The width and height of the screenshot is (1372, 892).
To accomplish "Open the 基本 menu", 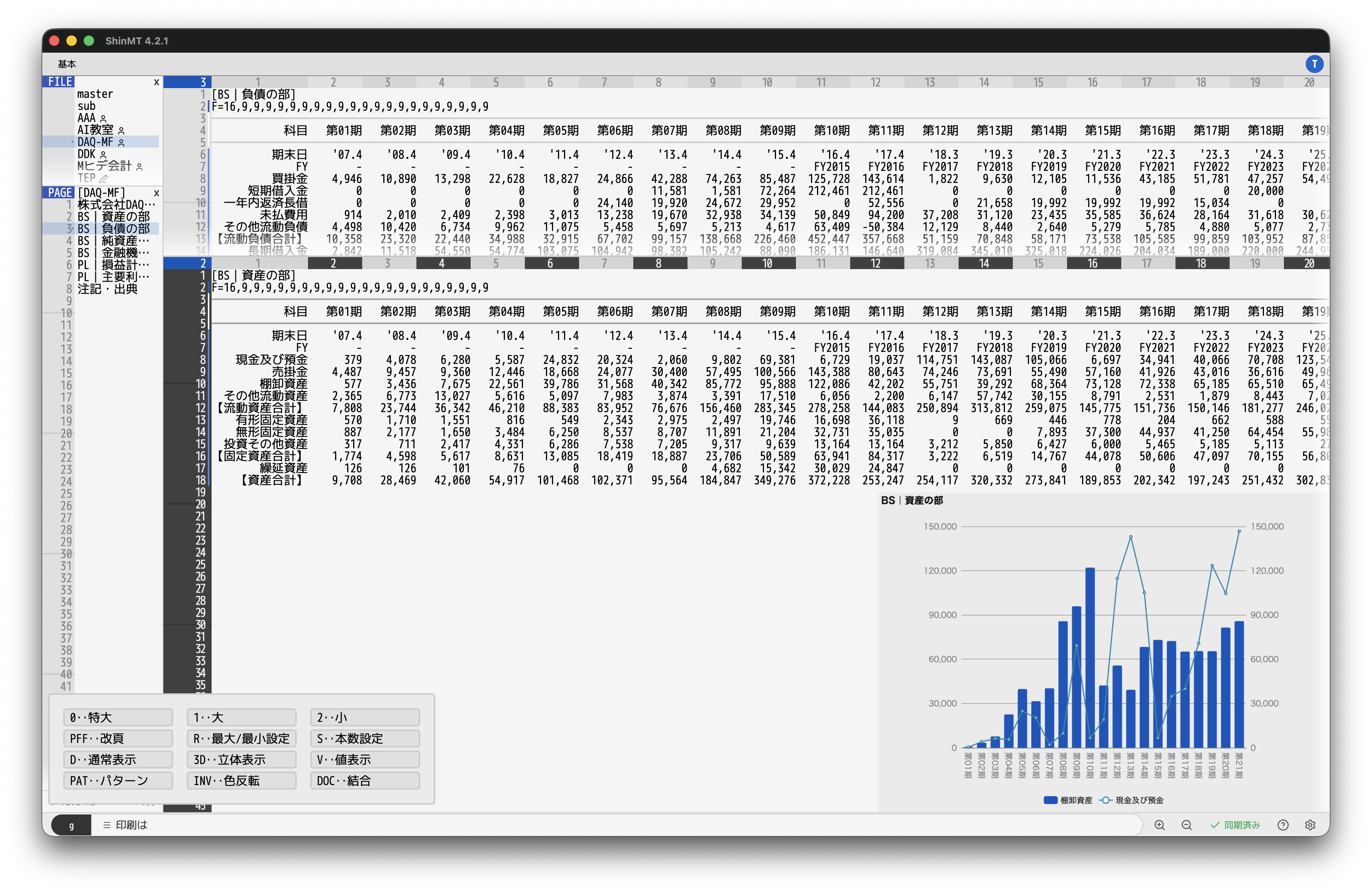I will click(x=67, y=64).
